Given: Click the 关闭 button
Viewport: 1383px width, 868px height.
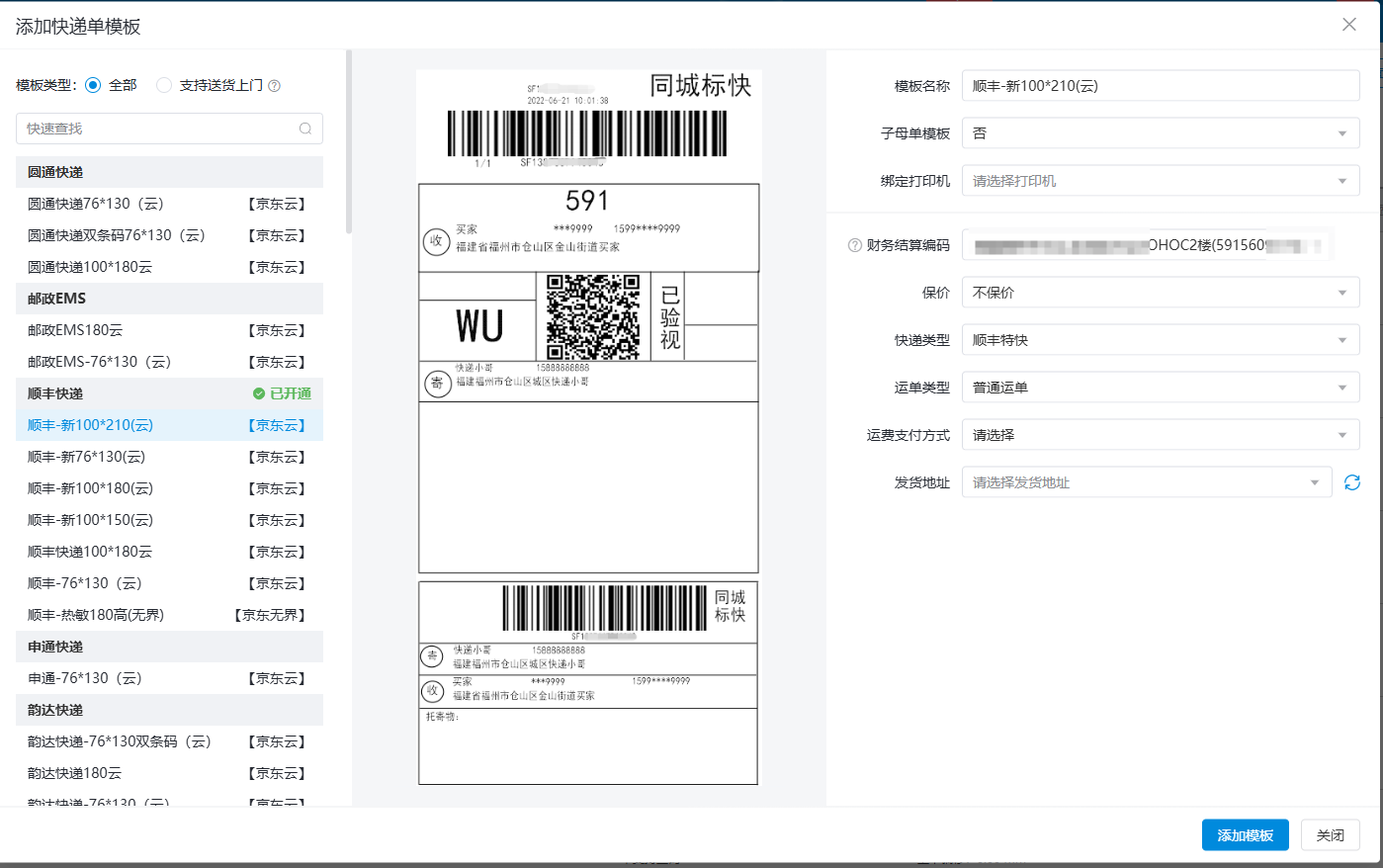Looking at the screenshot, I should [x=1330, y=835].
